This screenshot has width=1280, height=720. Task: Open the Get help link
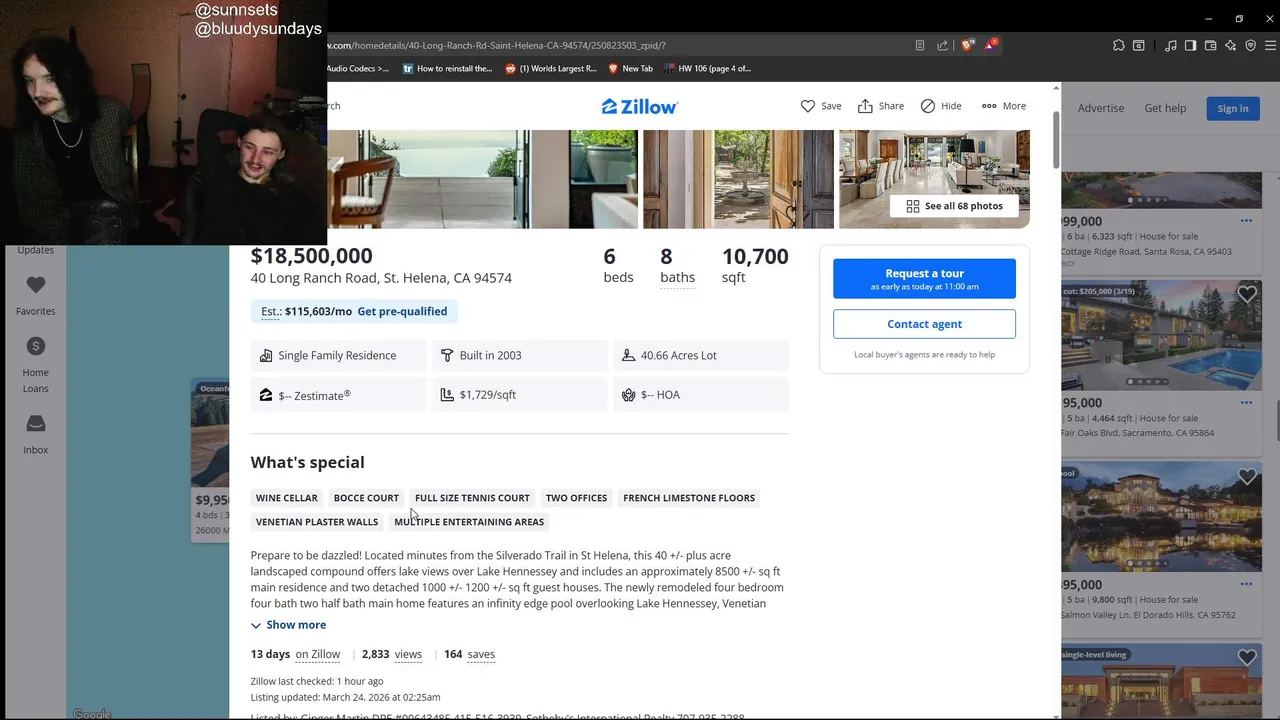click(x=1165, y=108)
